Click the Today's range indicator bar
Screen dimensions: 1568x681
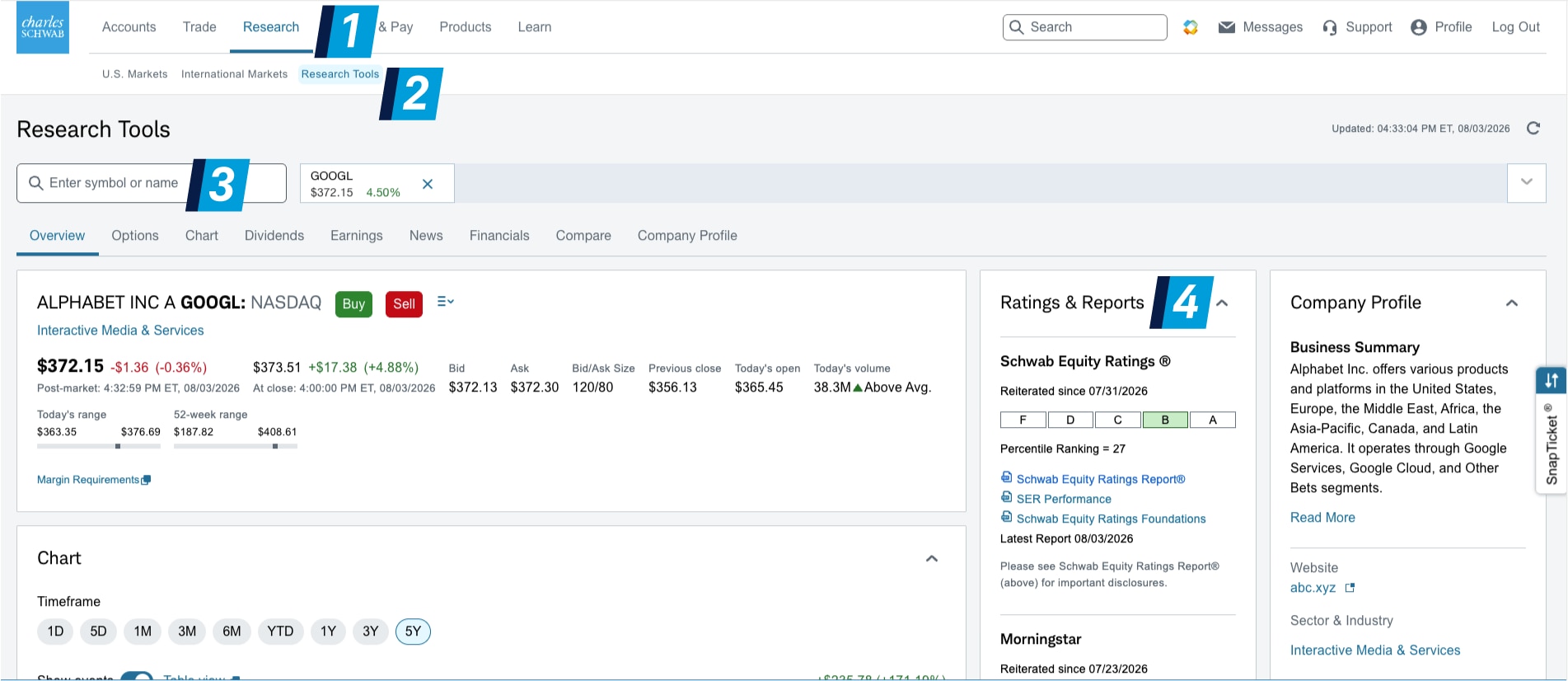99,446
